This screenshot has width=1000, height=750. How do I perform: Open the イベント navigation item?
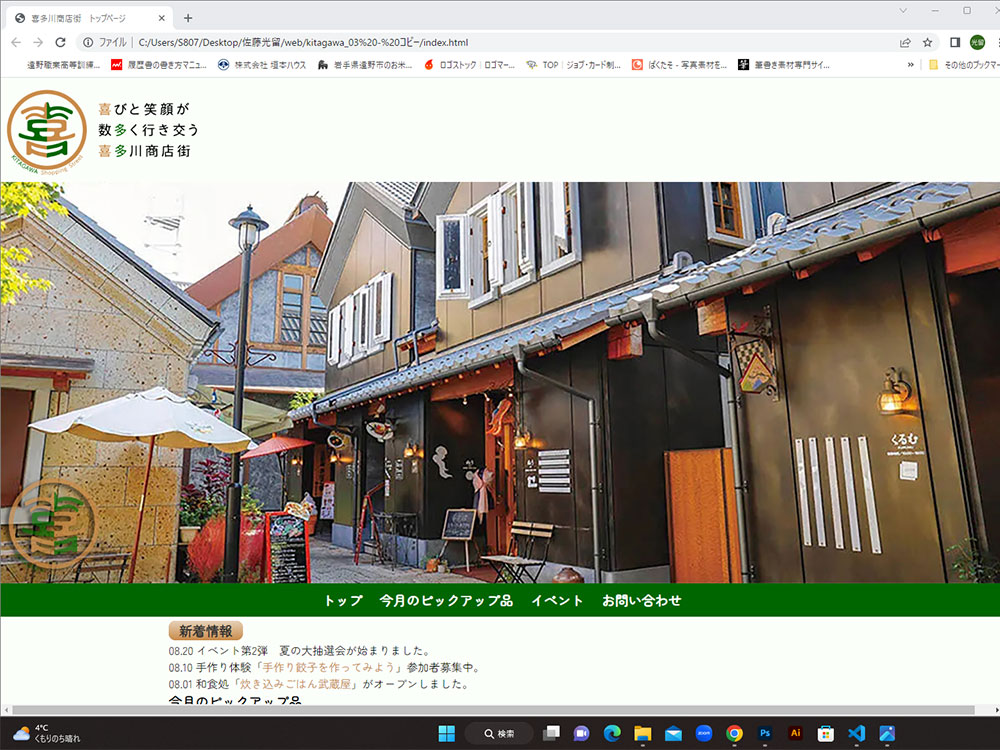[557, 601]
